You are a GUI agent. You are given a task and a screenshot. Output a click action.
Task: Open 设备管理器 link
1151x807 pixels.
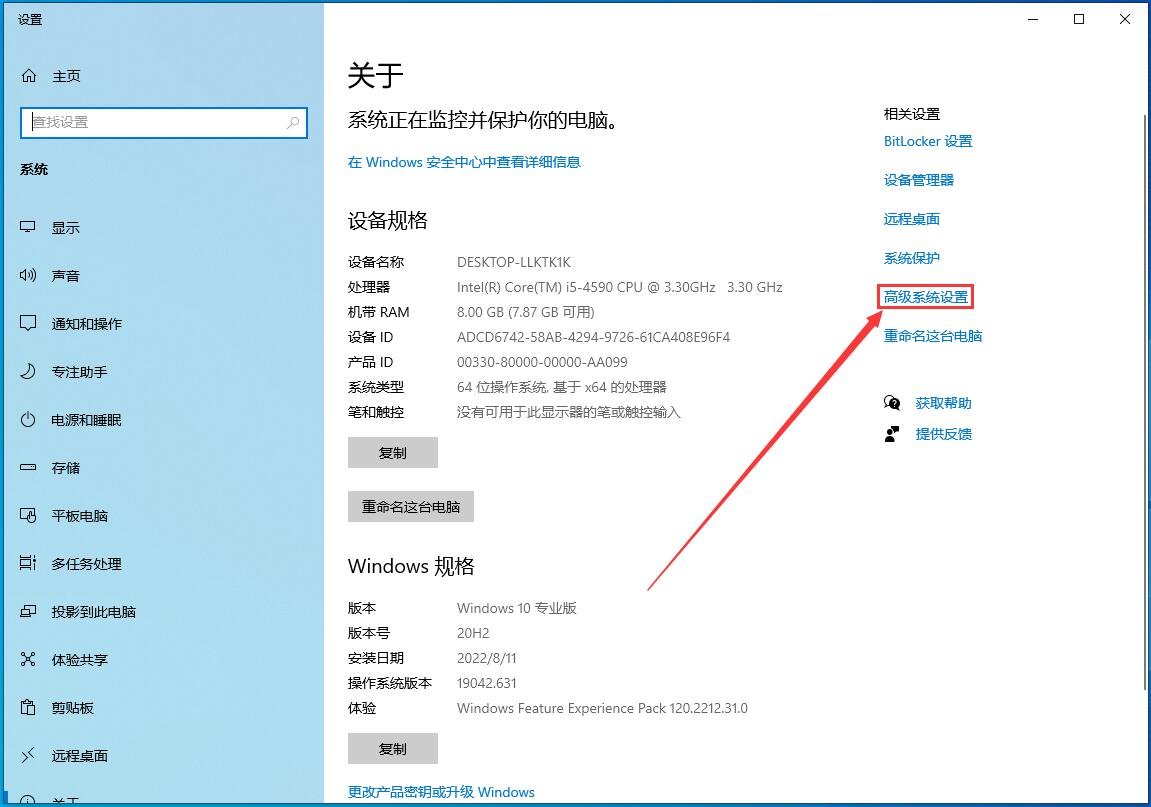pos(918,180)
